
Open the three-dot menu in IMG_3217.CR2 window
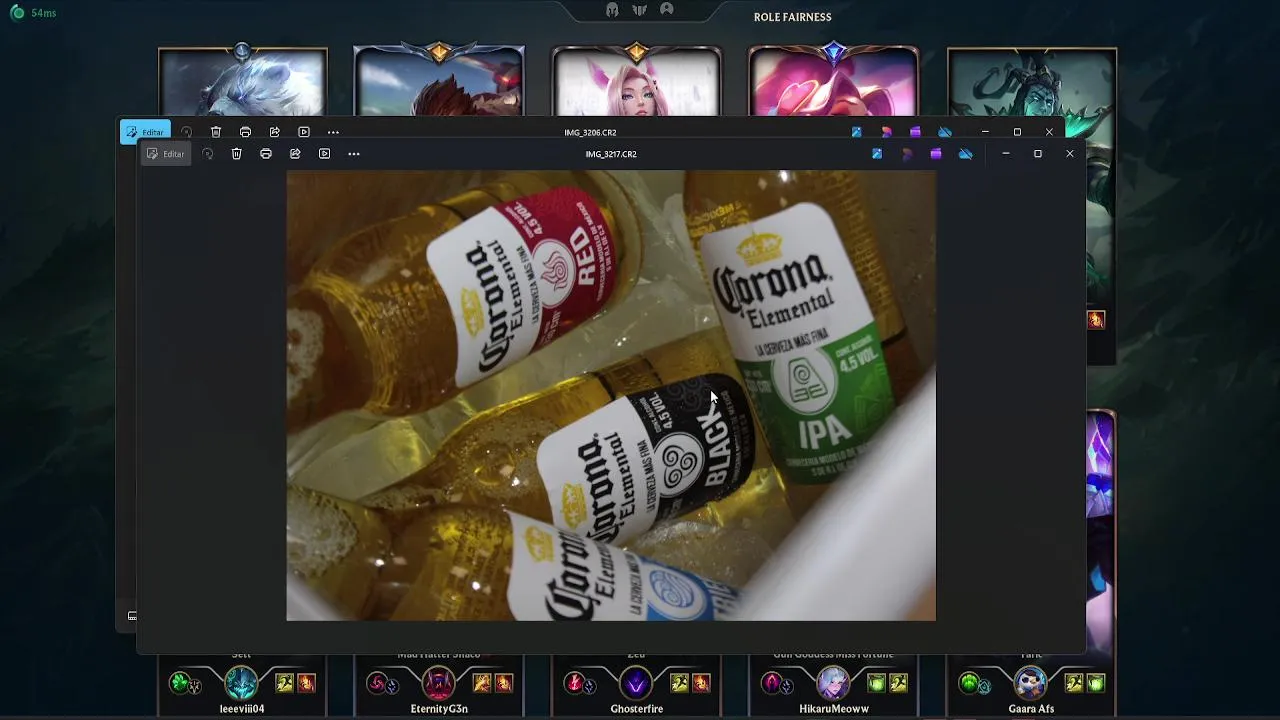[354, 154]
